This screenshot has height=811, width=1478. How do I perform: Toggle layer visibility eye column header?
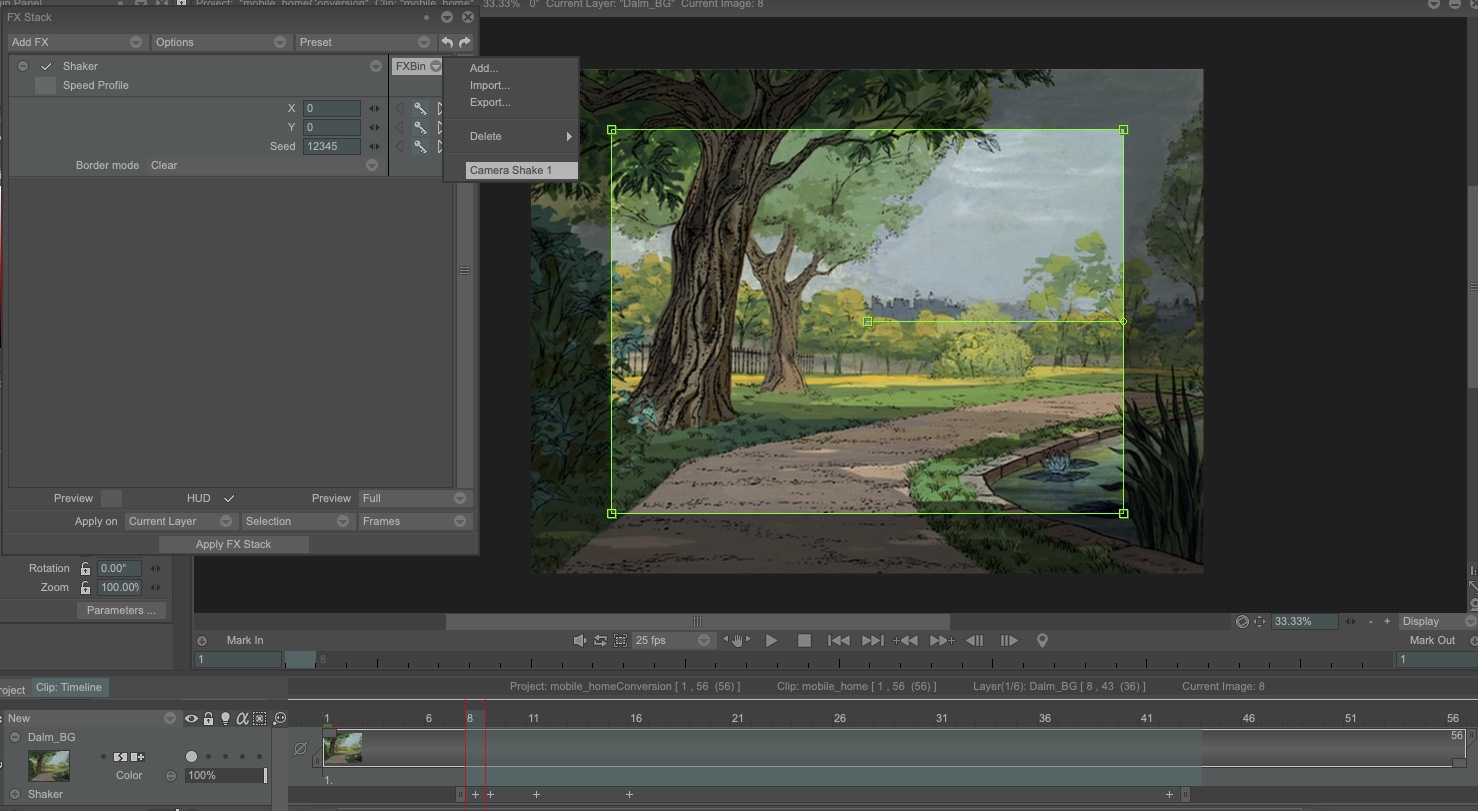tap(191, 718)
